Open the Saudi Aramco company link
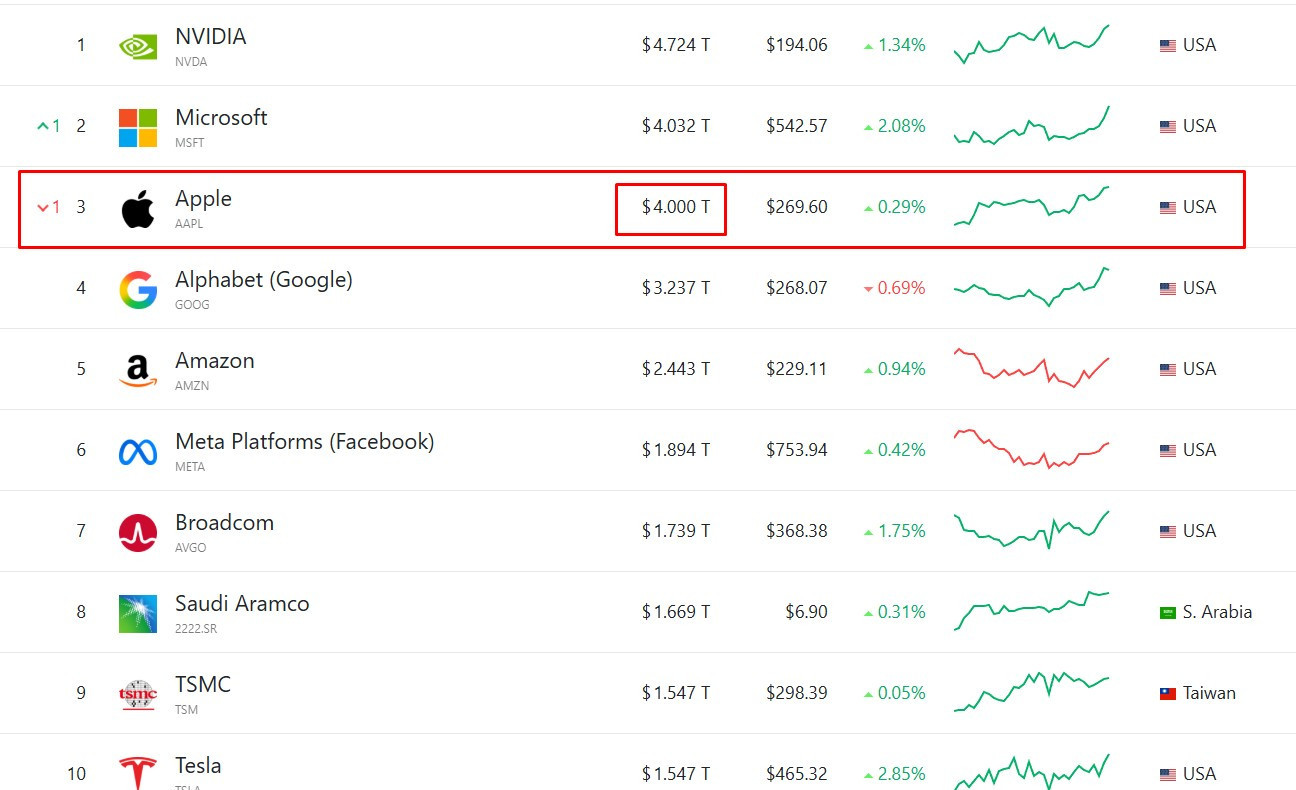Image resolution: width=1296 pixels, height=790 pixels. [x=242, y=604]
